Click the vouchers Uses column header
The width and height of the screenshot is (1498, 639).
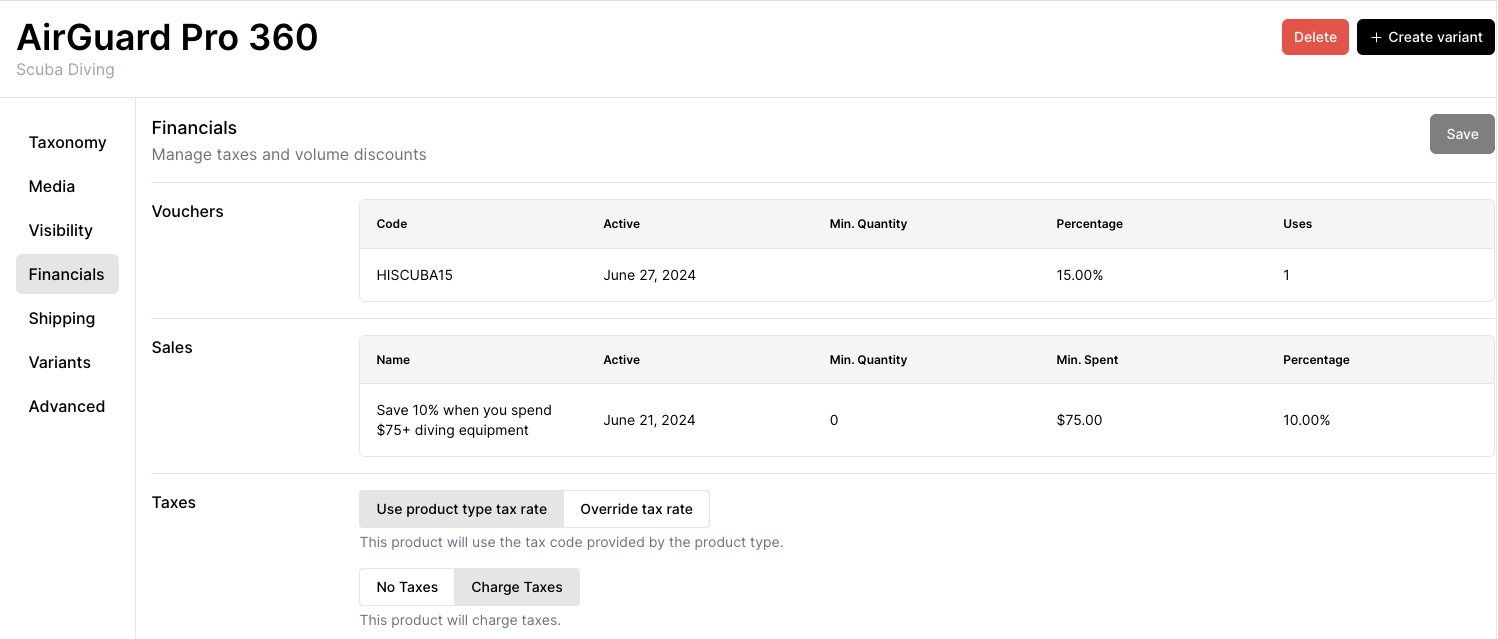pos(1297,224)
